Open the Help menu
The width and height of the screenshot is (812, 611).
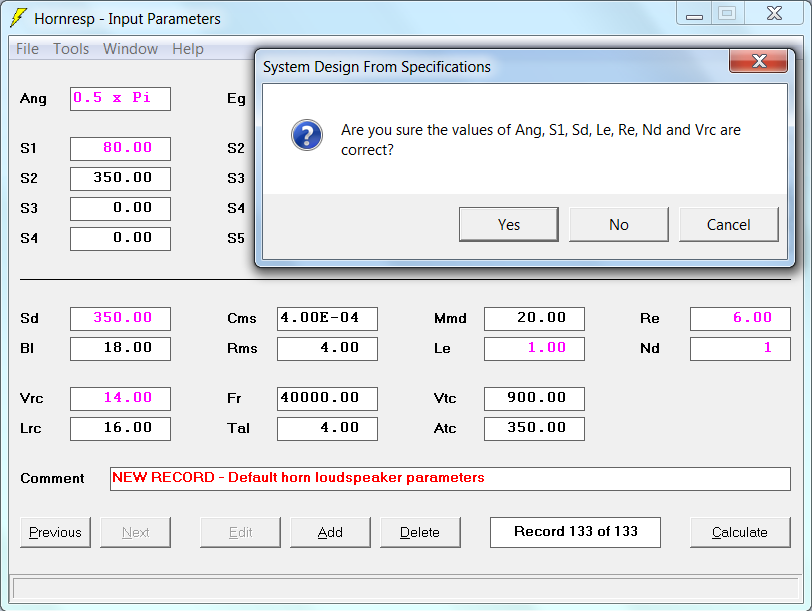tap(188, 49)
